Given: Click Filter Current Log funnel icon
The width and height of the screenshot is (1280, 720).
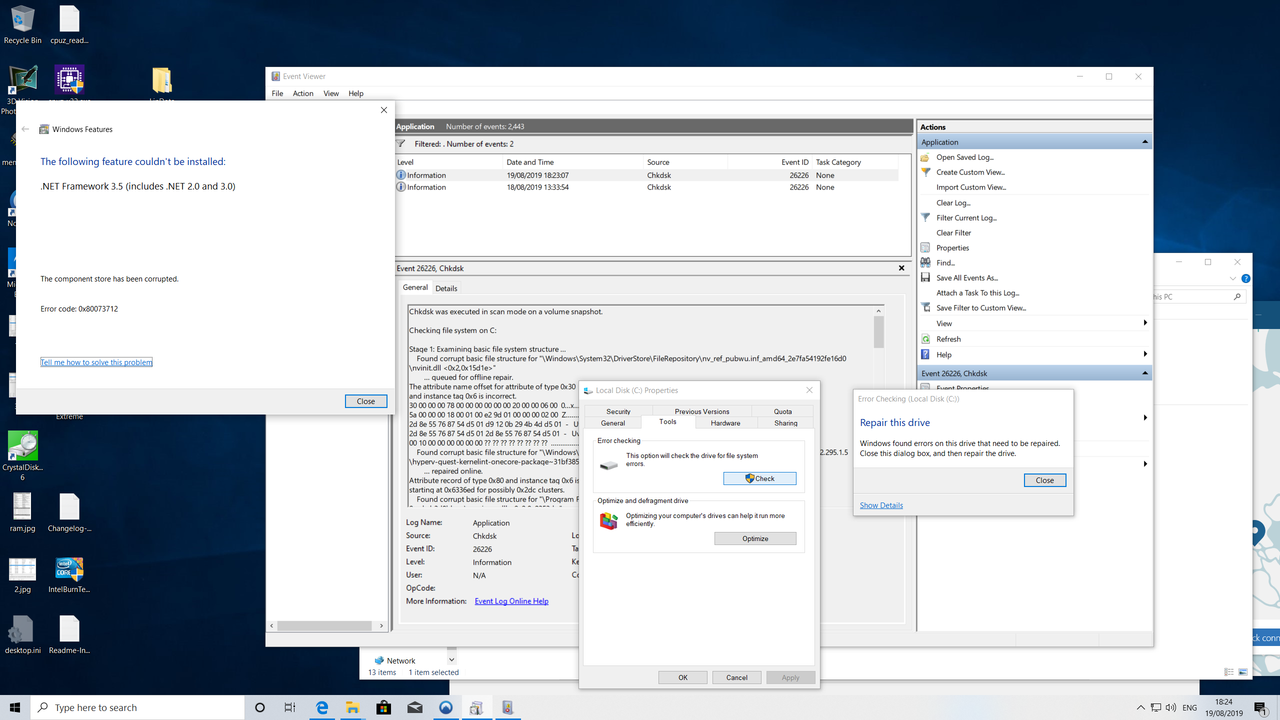Looking at the screenshot, I should pyautogui.click(x=926, y=217).
